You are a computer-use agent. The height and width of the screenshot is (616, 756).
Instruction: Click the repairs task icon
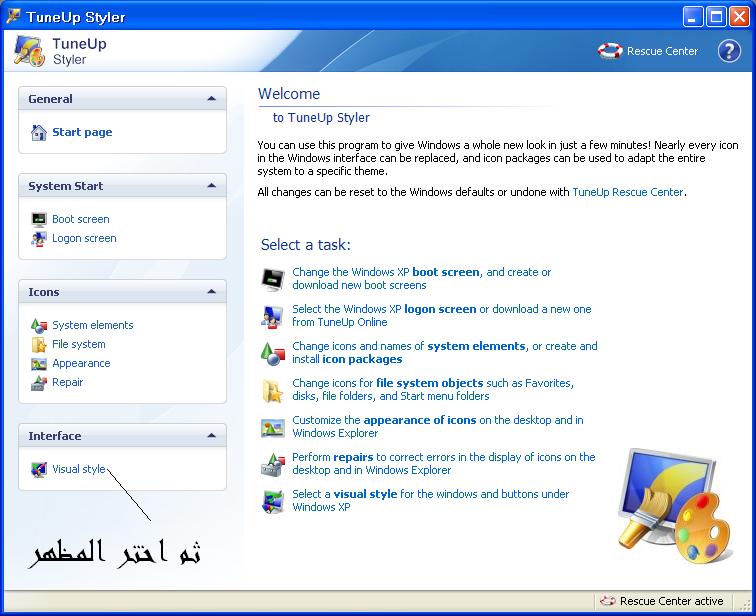click(x=273, y=464)
